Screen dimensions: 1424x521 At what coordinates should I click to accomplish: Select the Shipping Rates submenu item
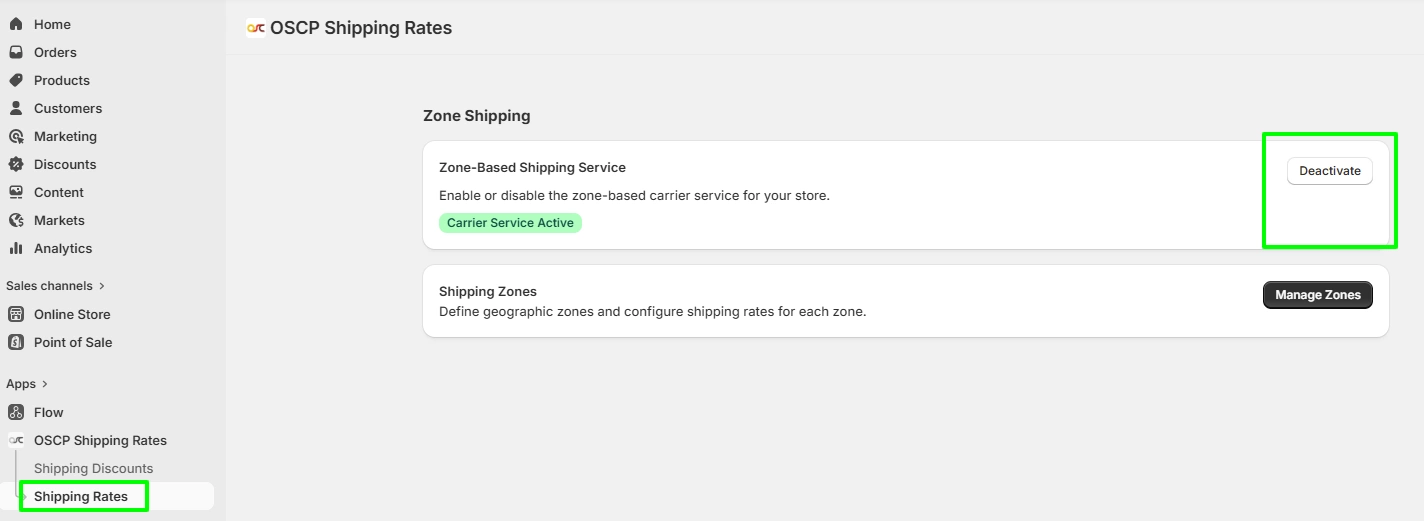pos(81,496)
